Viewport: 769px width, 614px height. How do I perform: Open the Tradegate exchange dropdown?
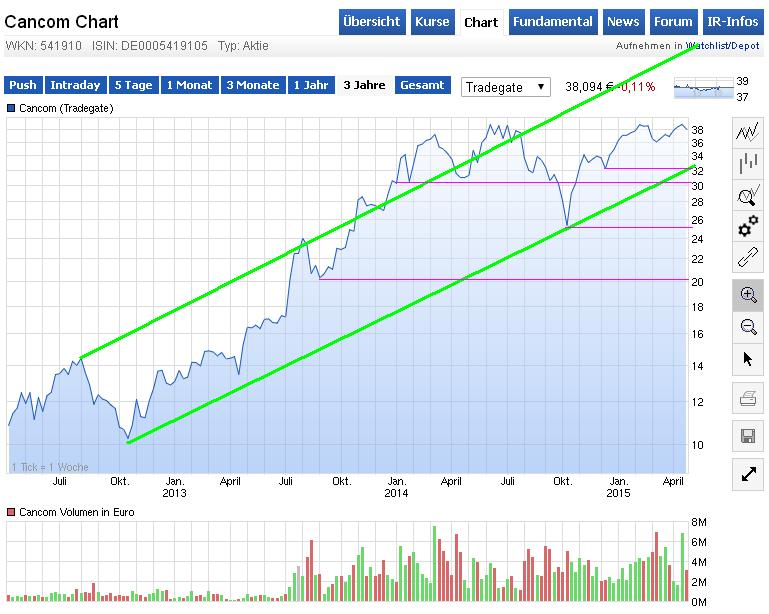pos(506,87)
